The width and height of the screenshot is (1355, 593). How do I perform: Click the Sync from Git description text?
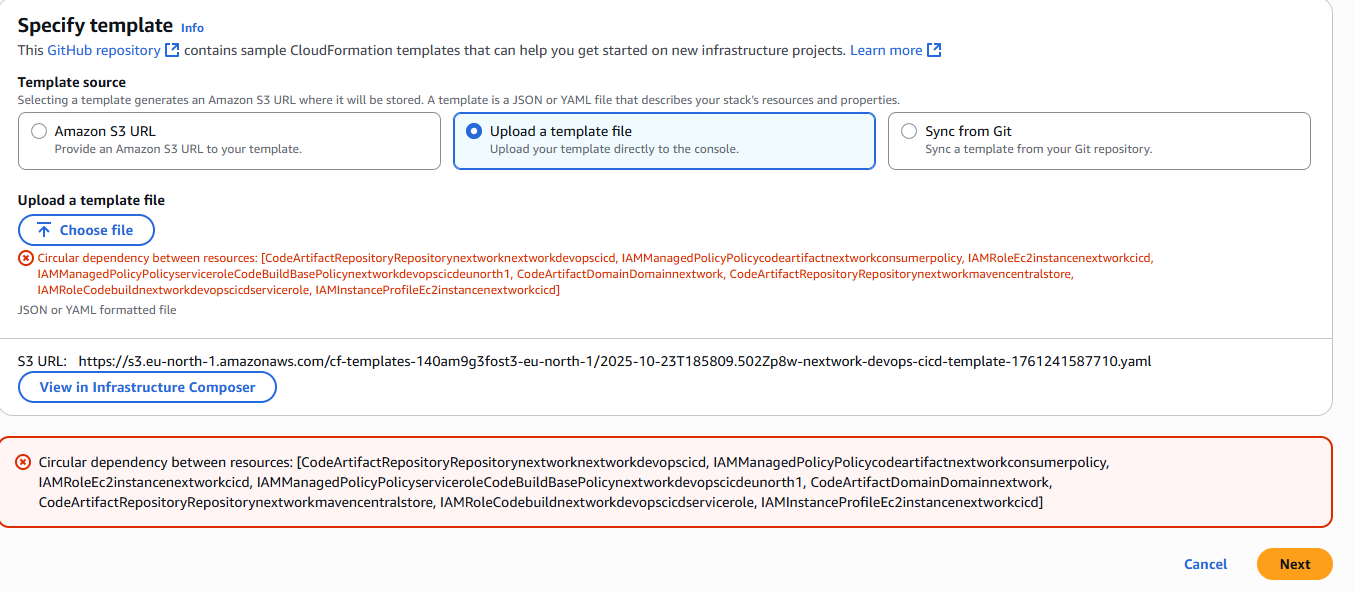[x=1038, y=149]
